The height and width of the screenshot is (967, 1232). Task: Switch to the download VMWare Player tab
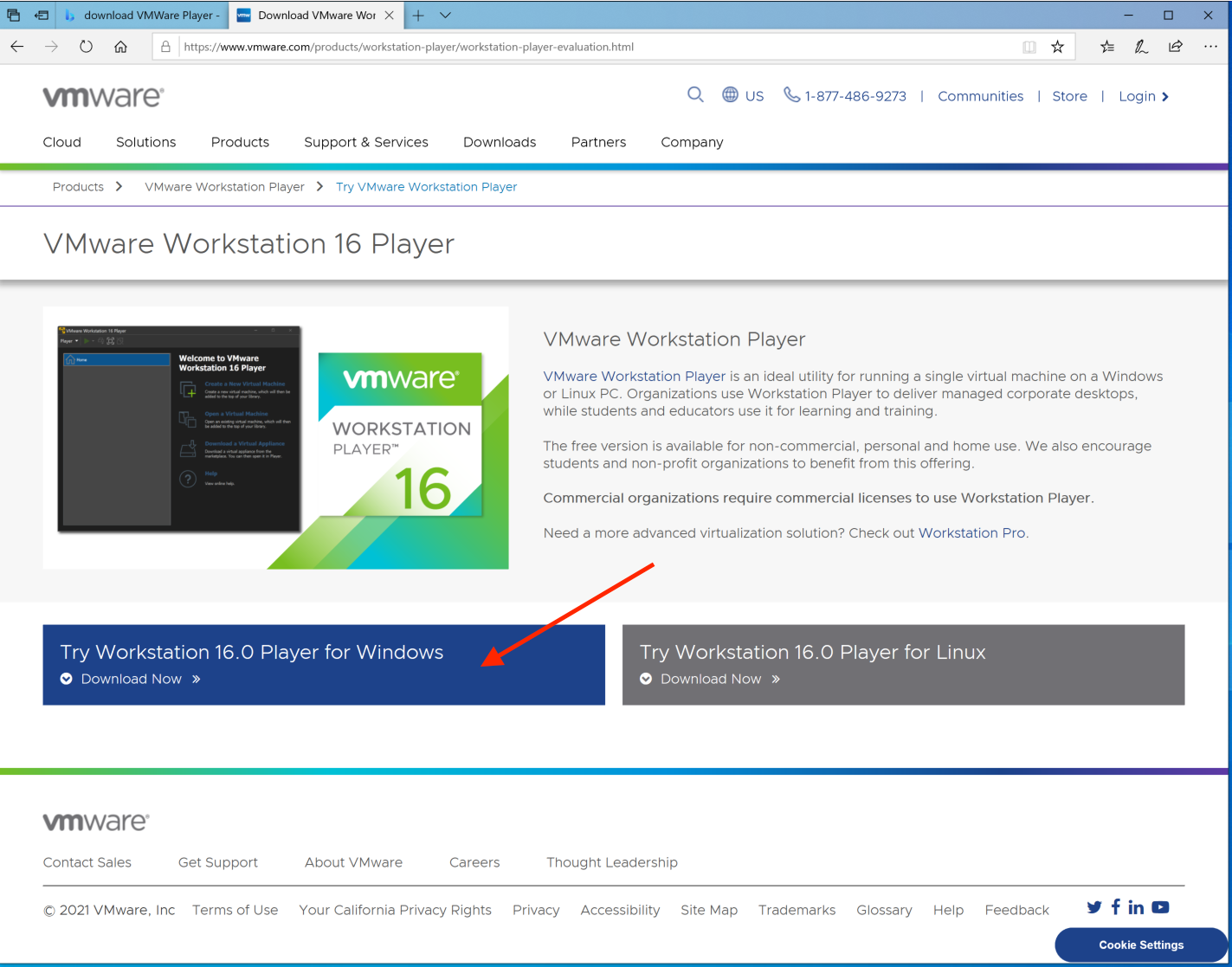pos(143,16)
